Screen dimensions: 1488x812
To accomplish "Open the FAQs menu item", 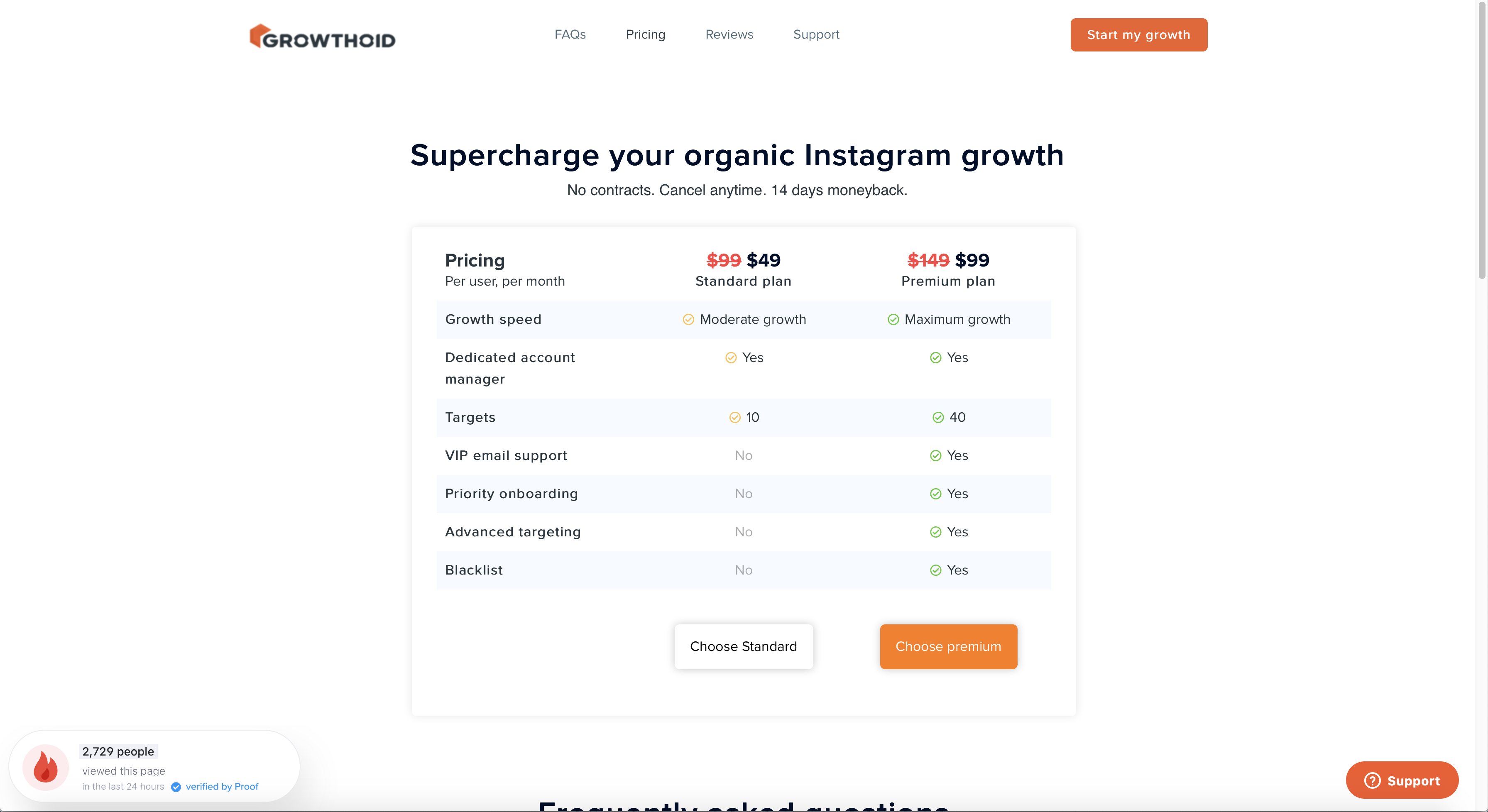I will click(570, 34).
